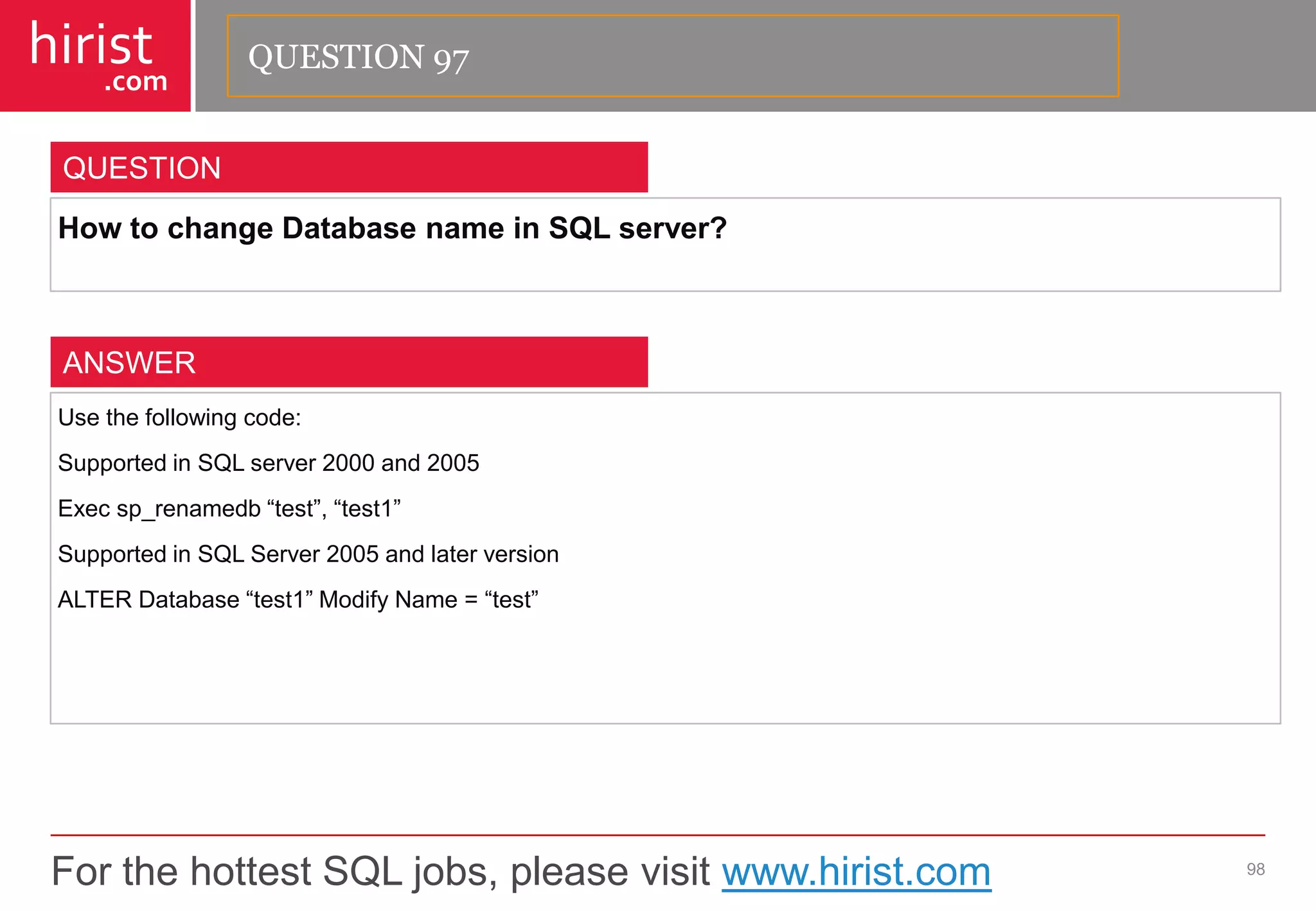Click the gray header banner right side
1316x911 pixels.
coord(1218,57)
